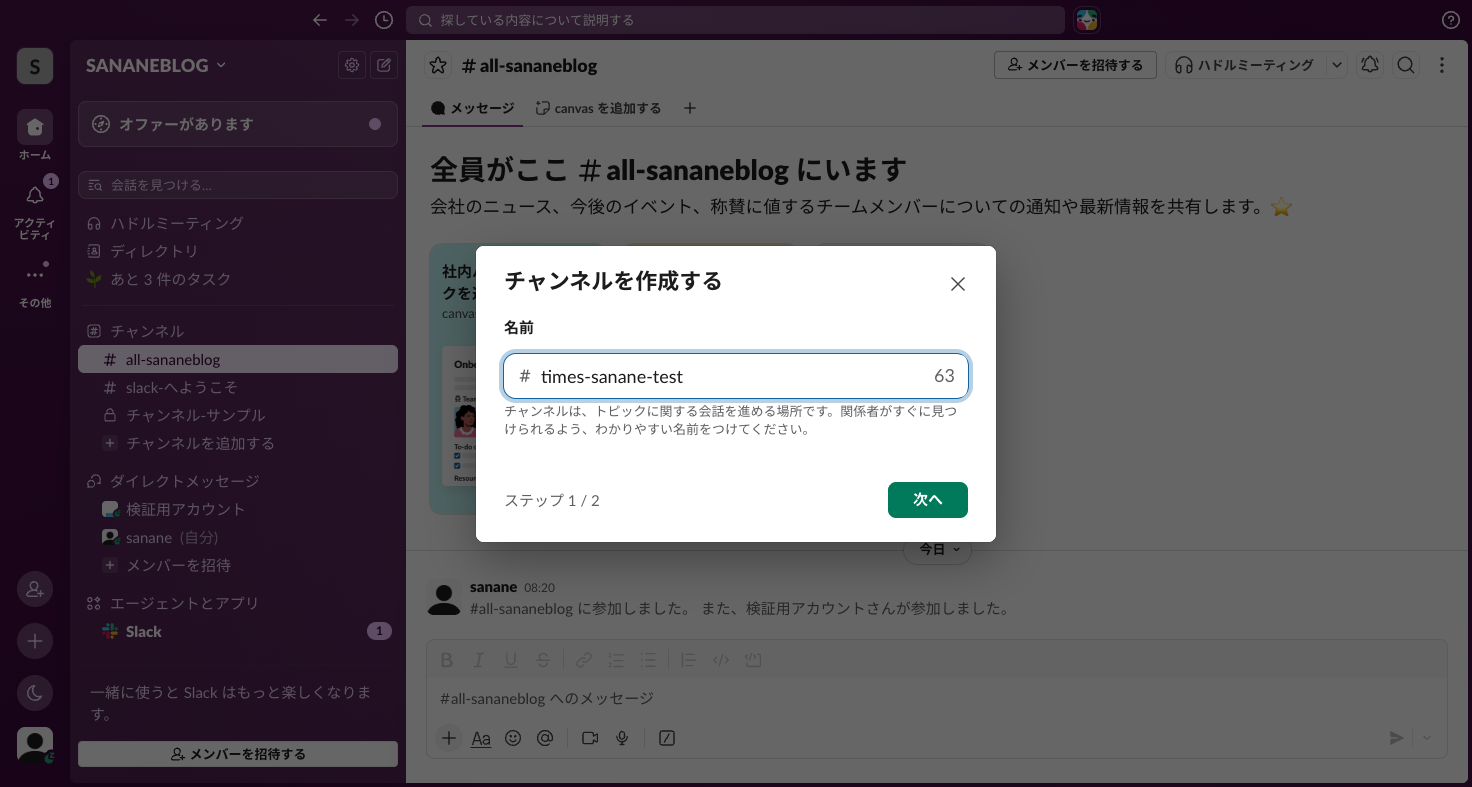The image size is (1472, 787).
Task: Toggle strikethrough formatting in composer
Action: point(543,660)
